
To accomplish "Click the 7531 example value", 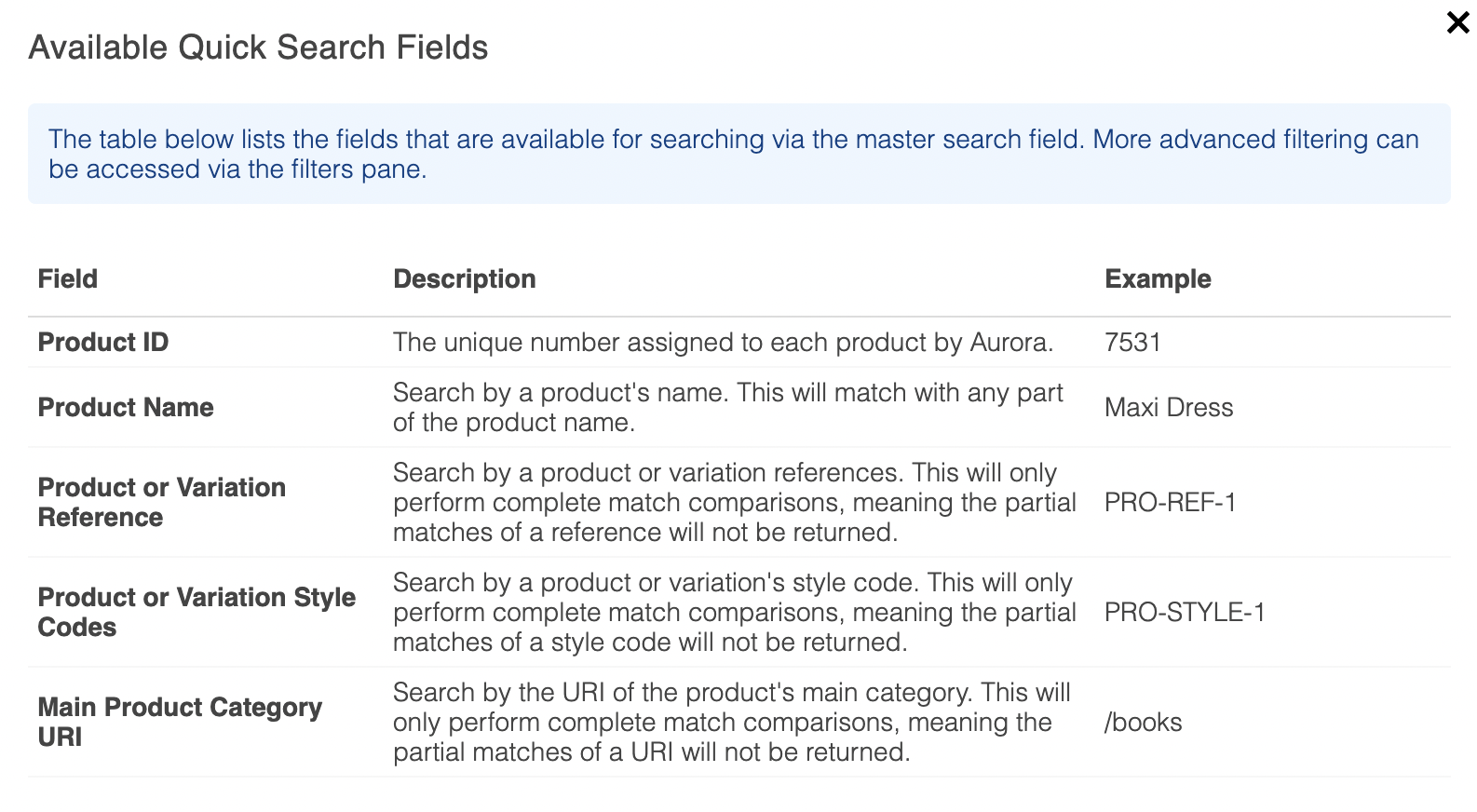I will coord(1131,343).
